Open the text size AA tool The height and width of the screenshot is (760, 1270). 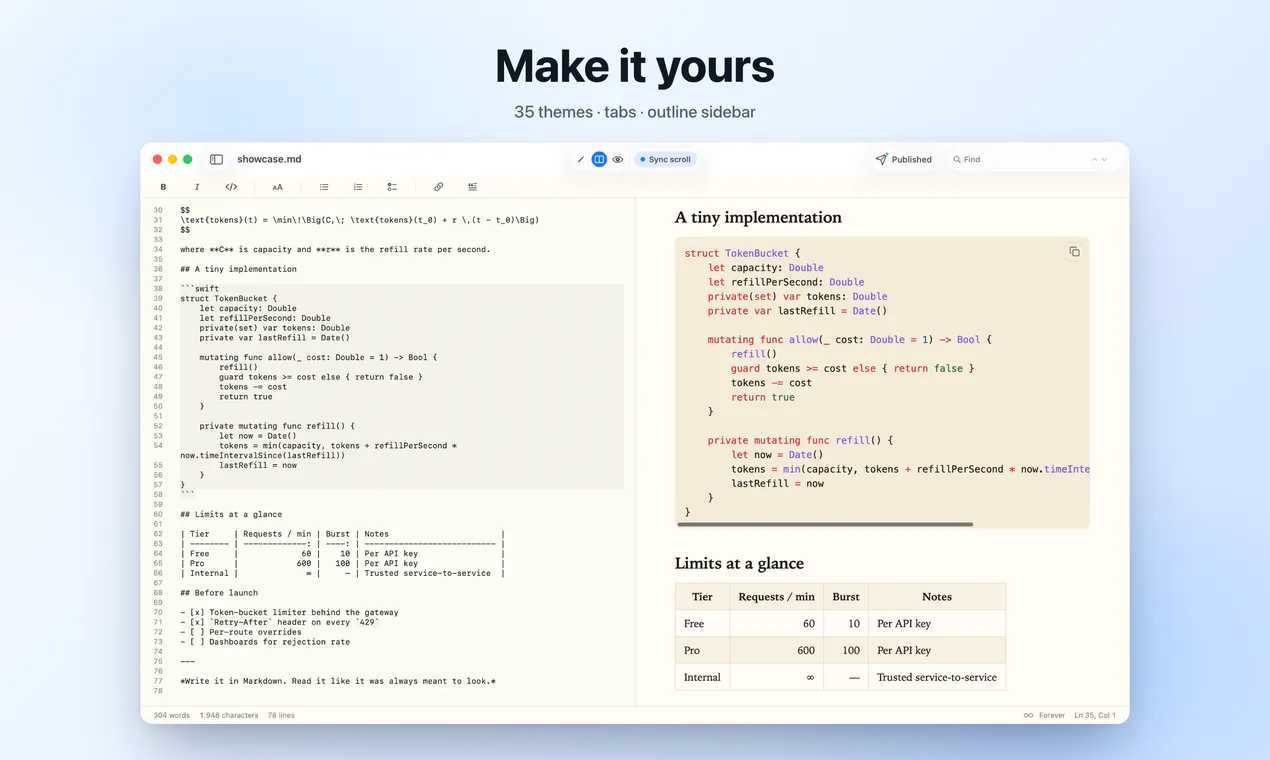(277, 187)
